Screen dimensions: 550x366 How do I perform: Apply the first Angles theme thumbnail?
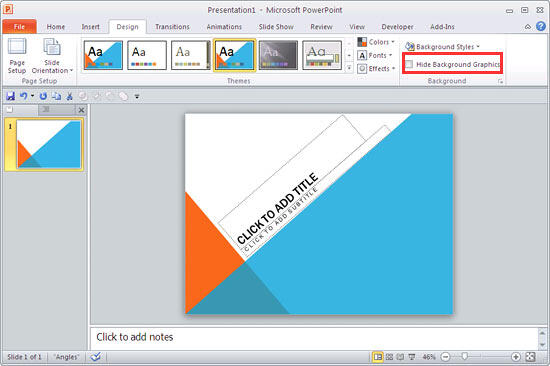click(x=103, y=55)
